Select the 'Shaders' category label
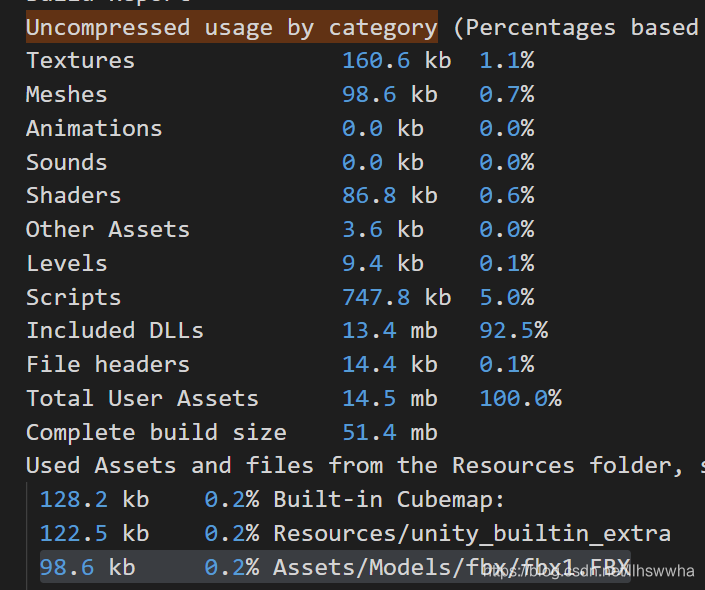 [x=74, y=196]
